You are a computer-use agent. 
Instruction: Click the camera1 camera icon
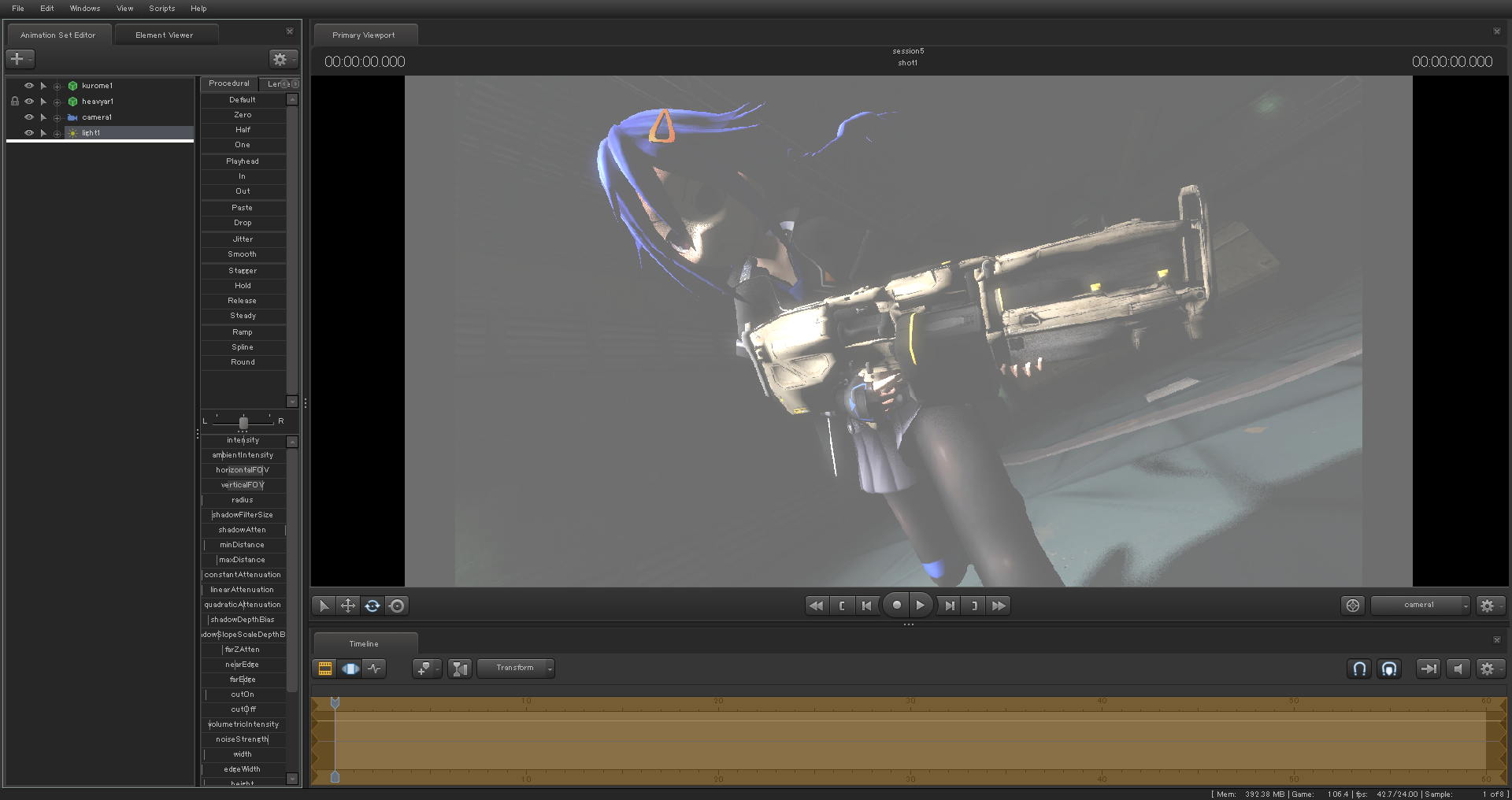(72, 117)
